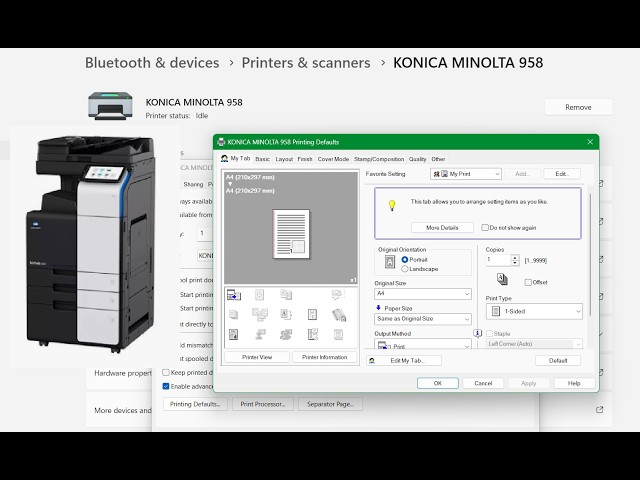Image resolution: width=640 pixels, height=480 pixels.
Task: Click the info balloon icon next to Staple
Action: [477, 333]
